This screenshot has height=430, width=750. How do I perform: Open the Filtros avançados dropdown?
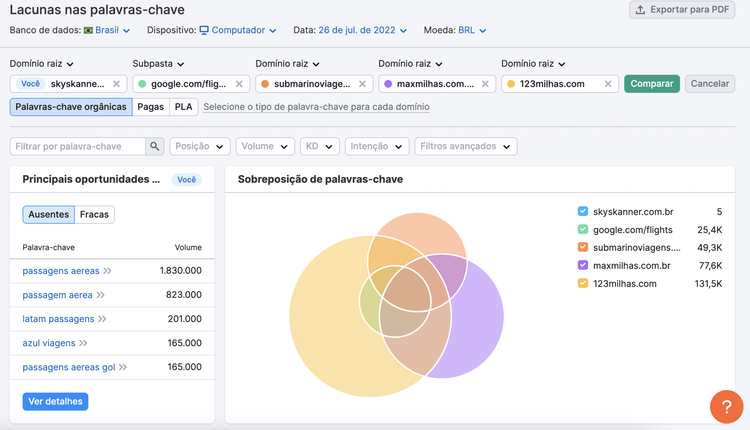[466, 146]
